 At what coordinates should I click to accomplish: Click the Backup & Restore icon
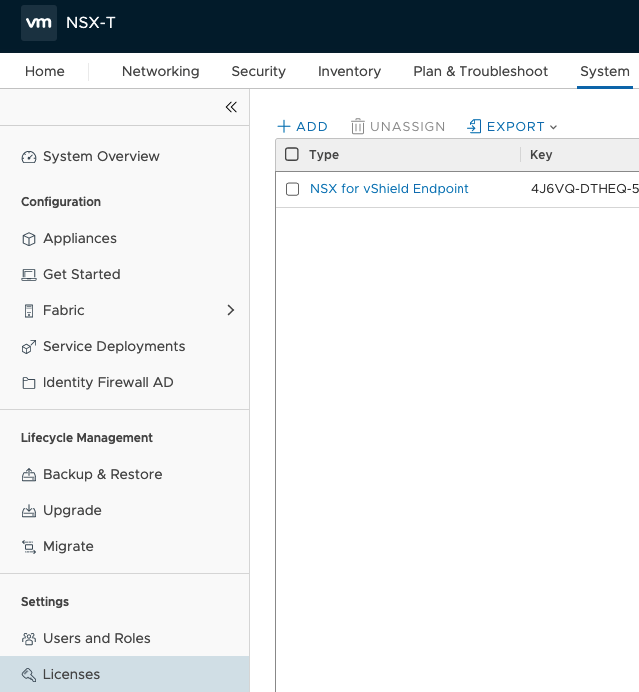tap(28, 475)
